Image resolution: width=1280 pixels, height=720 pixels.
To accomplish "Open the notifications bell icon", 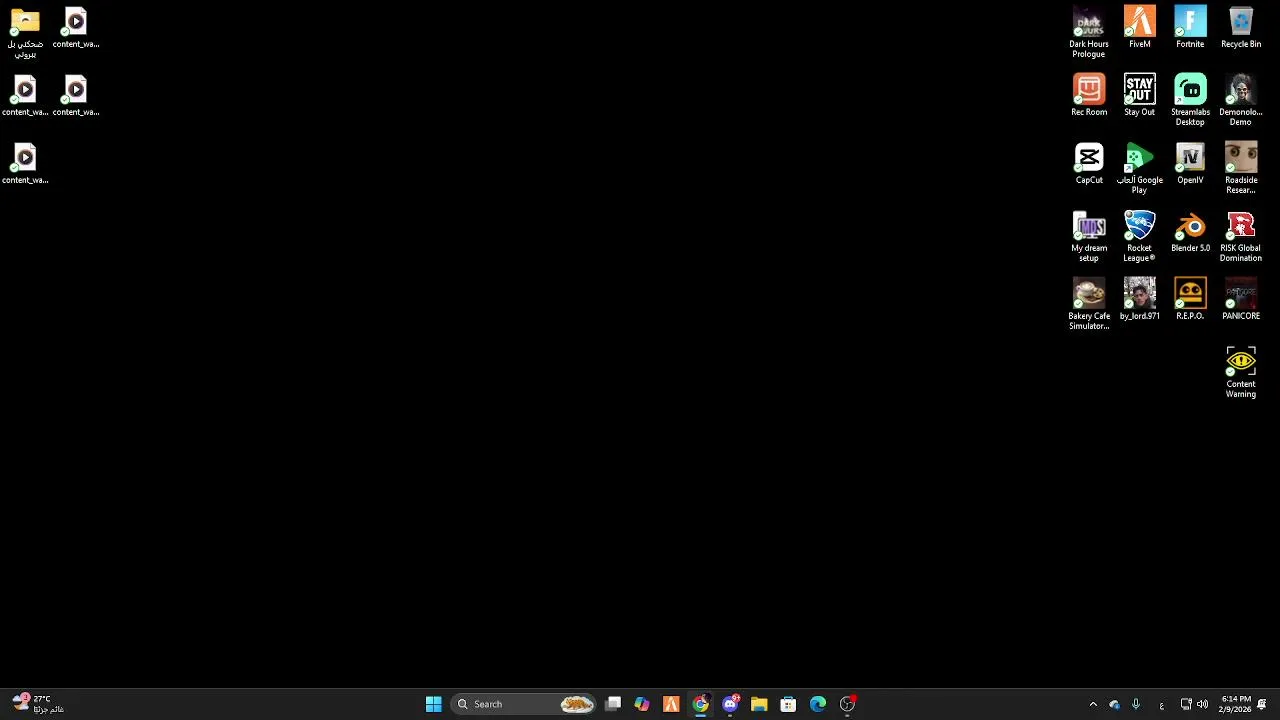I will tap(1262, 704).
